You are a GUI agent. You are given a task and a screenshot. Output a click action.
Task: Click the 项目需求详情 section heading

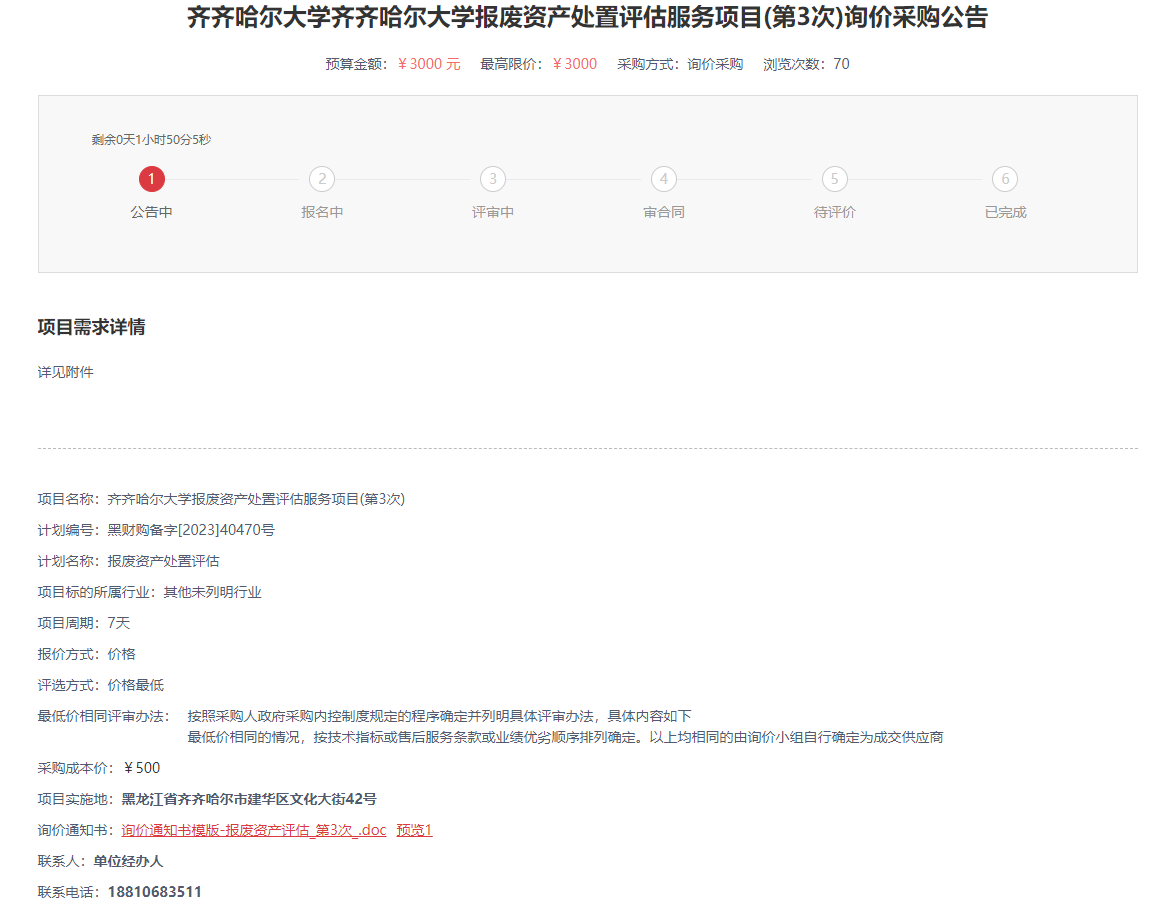point(91,327)
